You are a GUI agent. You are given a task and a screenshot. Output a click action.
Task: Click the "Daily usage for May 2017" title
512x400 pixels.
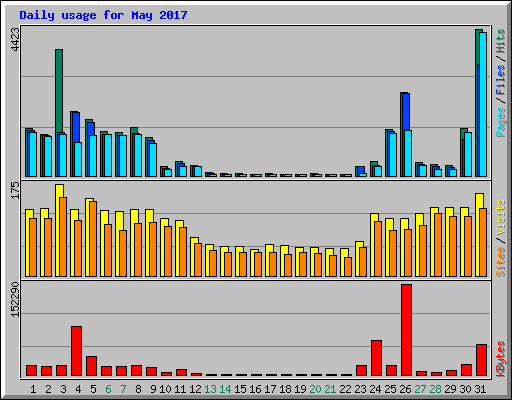(x=103, y=15)
